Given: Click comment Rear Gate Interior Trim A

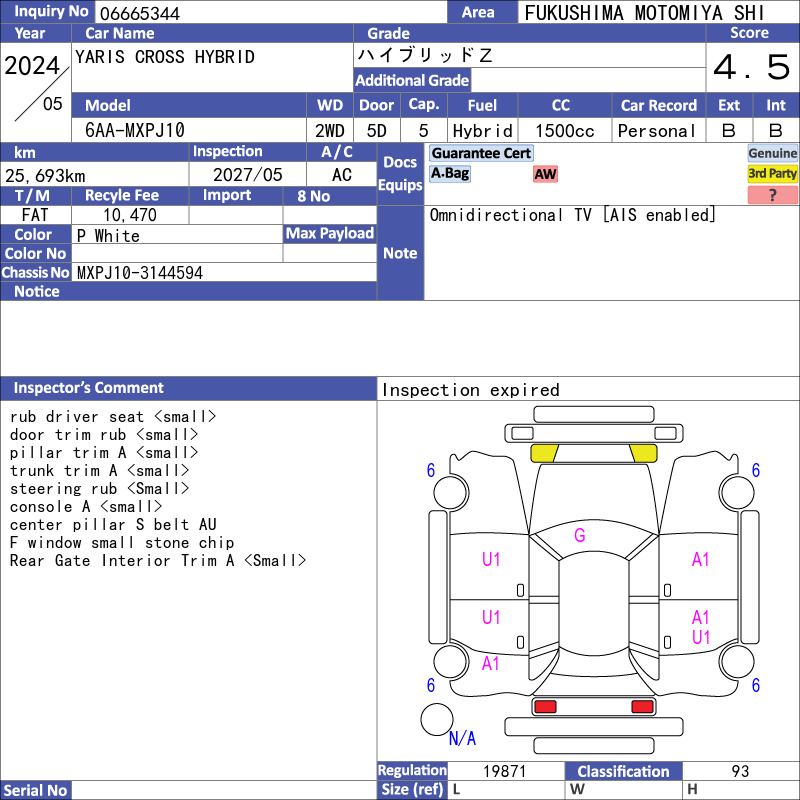Looking at the screenshot, I should coord(158,561).
